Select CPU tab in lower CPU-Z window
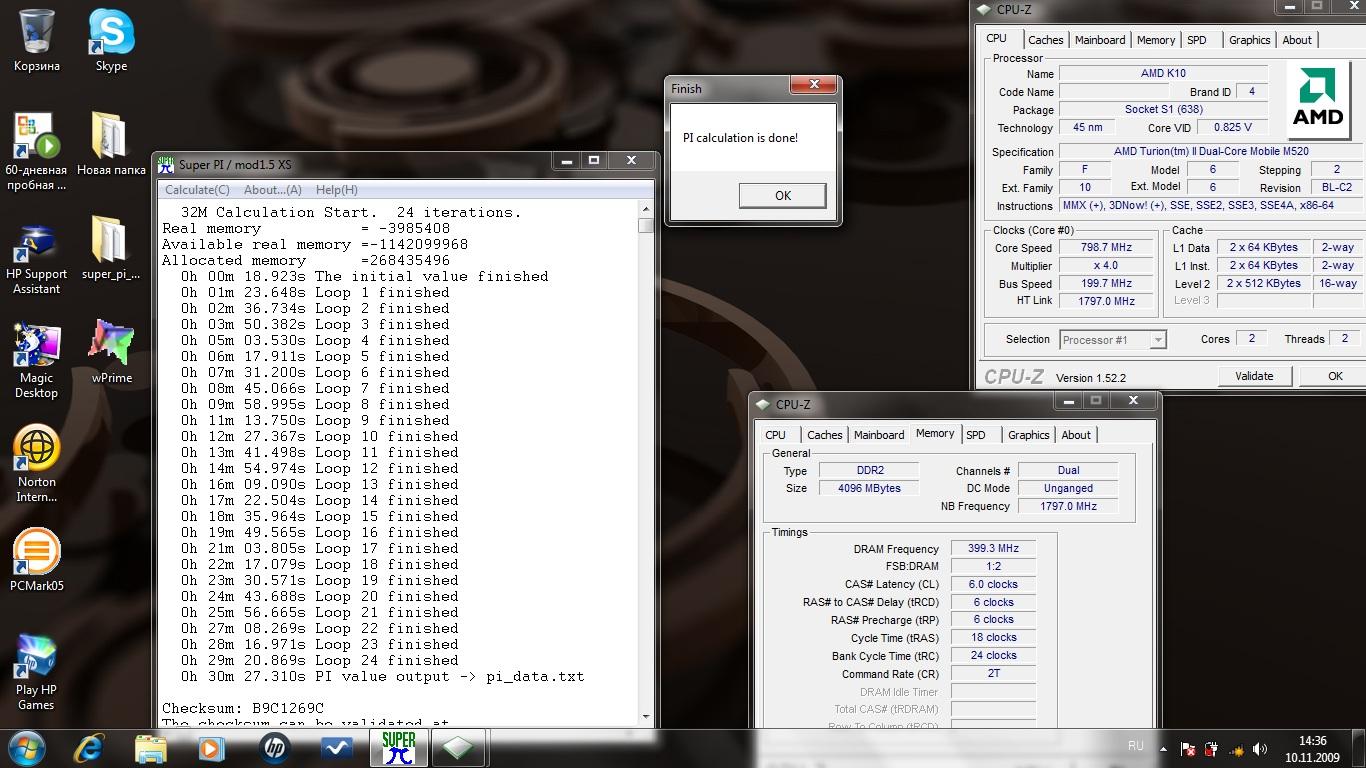The image size is (1366, 768). click(775, 435)
